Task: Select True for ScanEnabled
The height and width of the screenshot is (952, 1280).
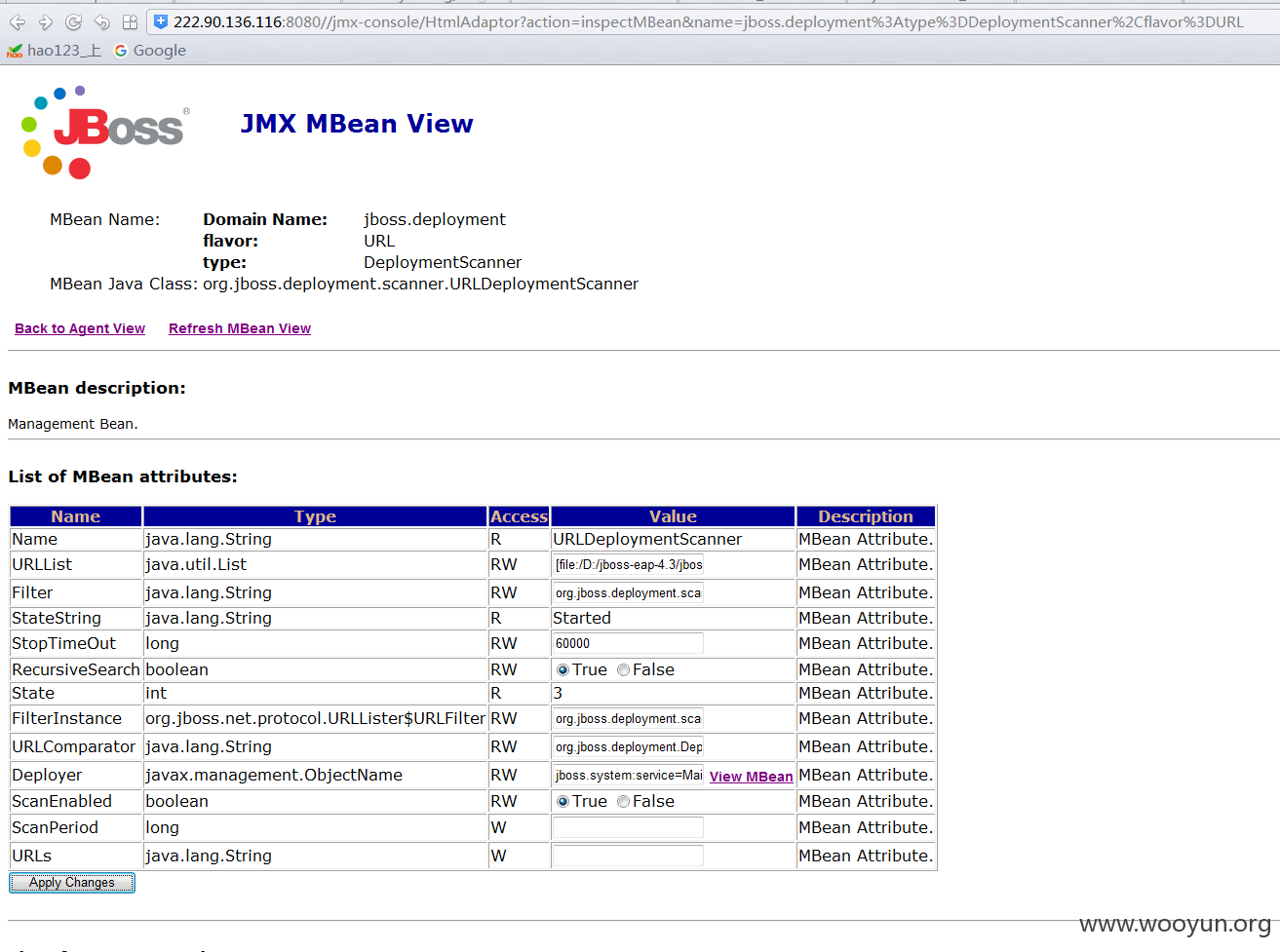Action: [x=562, y=802]
